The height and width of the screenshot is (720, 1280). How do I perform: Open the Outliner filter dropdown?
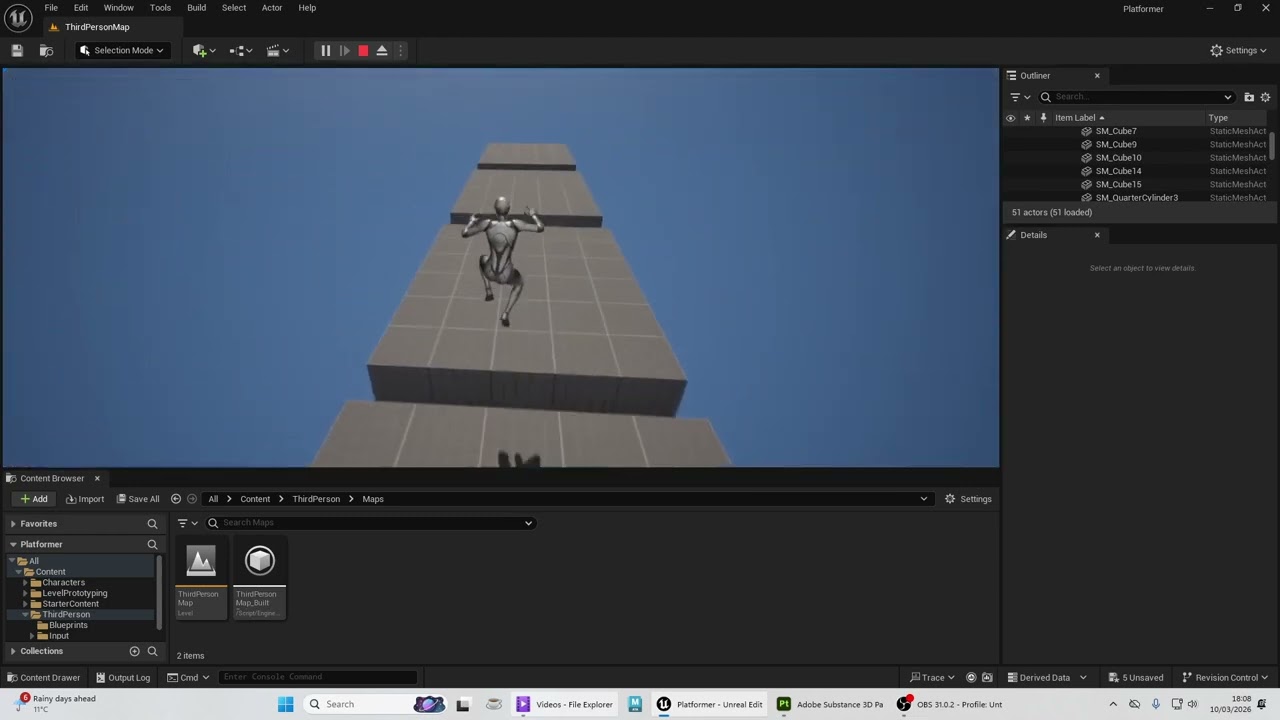click(1020, 97)
